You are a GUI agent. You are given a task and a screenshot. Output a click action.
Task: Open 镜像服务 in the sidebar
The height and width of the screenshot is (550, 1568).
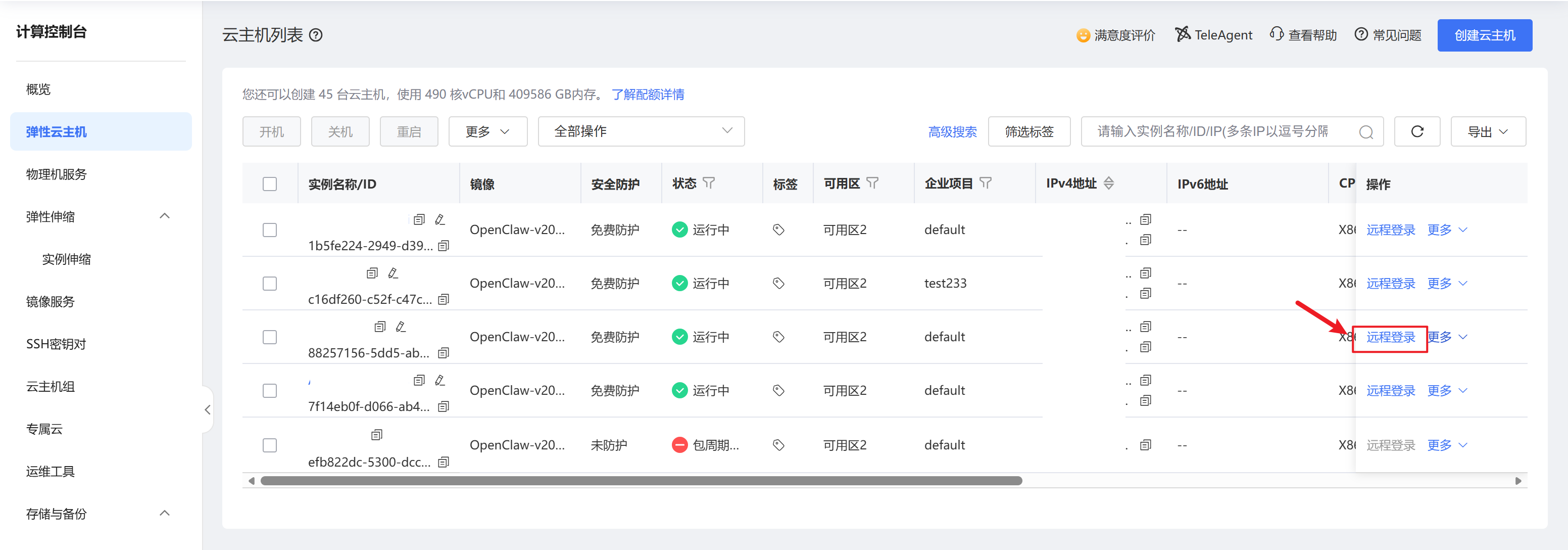tap(51, 301)
